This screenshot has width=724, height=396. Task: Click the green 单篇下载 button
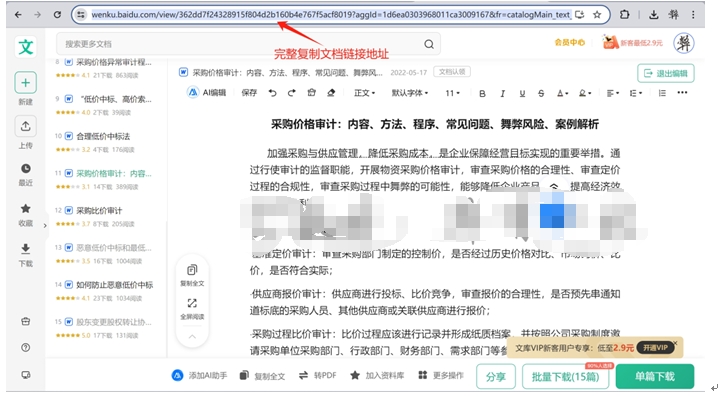[x=655, y=377]
